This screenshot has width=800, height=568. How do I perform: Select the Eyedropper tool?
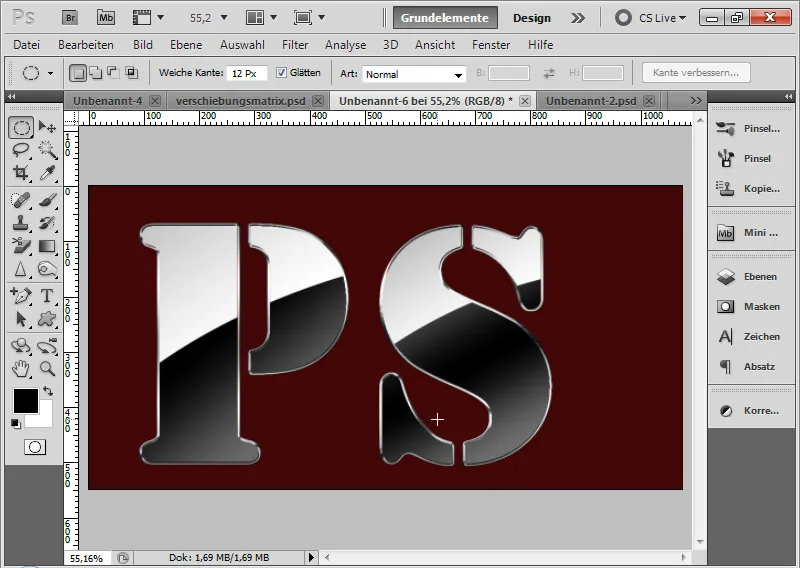[x=47, y=173]
